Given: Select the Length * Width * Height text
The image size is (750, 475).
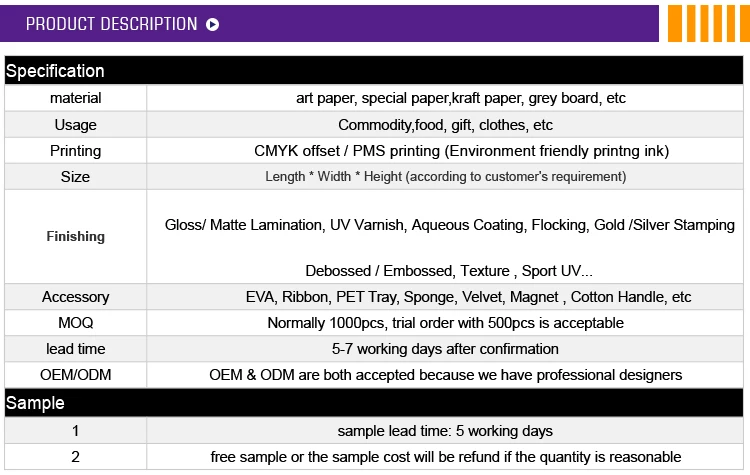Looking at the screenshot, I should (445, 177).
